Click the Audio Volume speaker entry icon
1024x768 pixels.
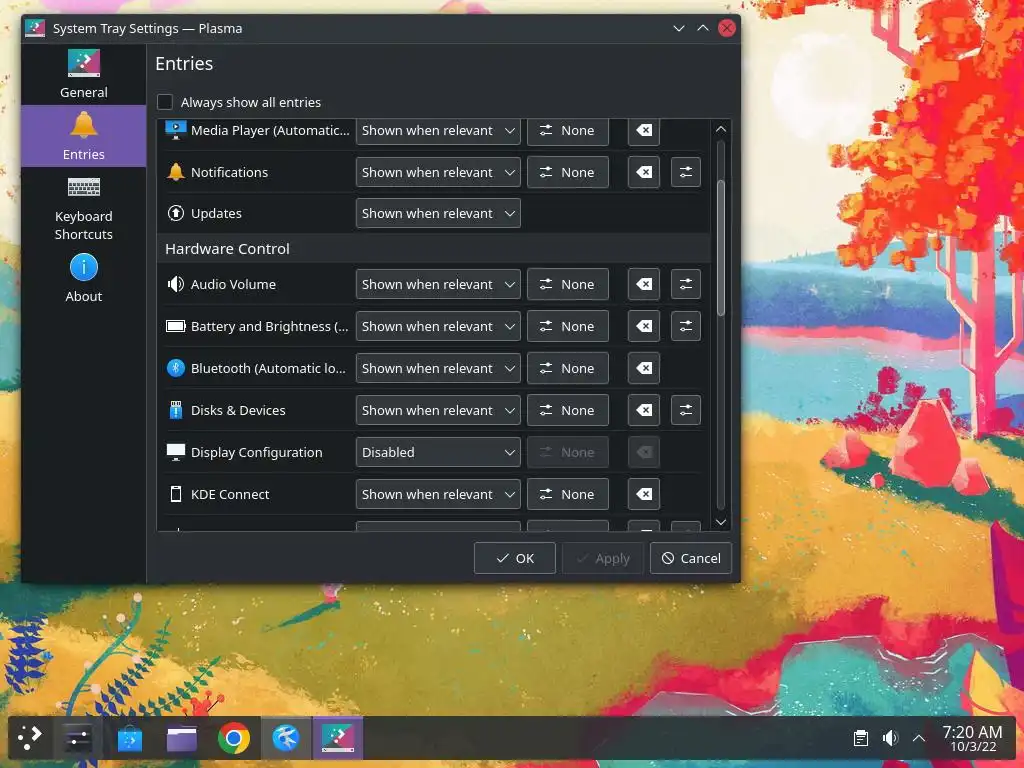pos(176,285)
